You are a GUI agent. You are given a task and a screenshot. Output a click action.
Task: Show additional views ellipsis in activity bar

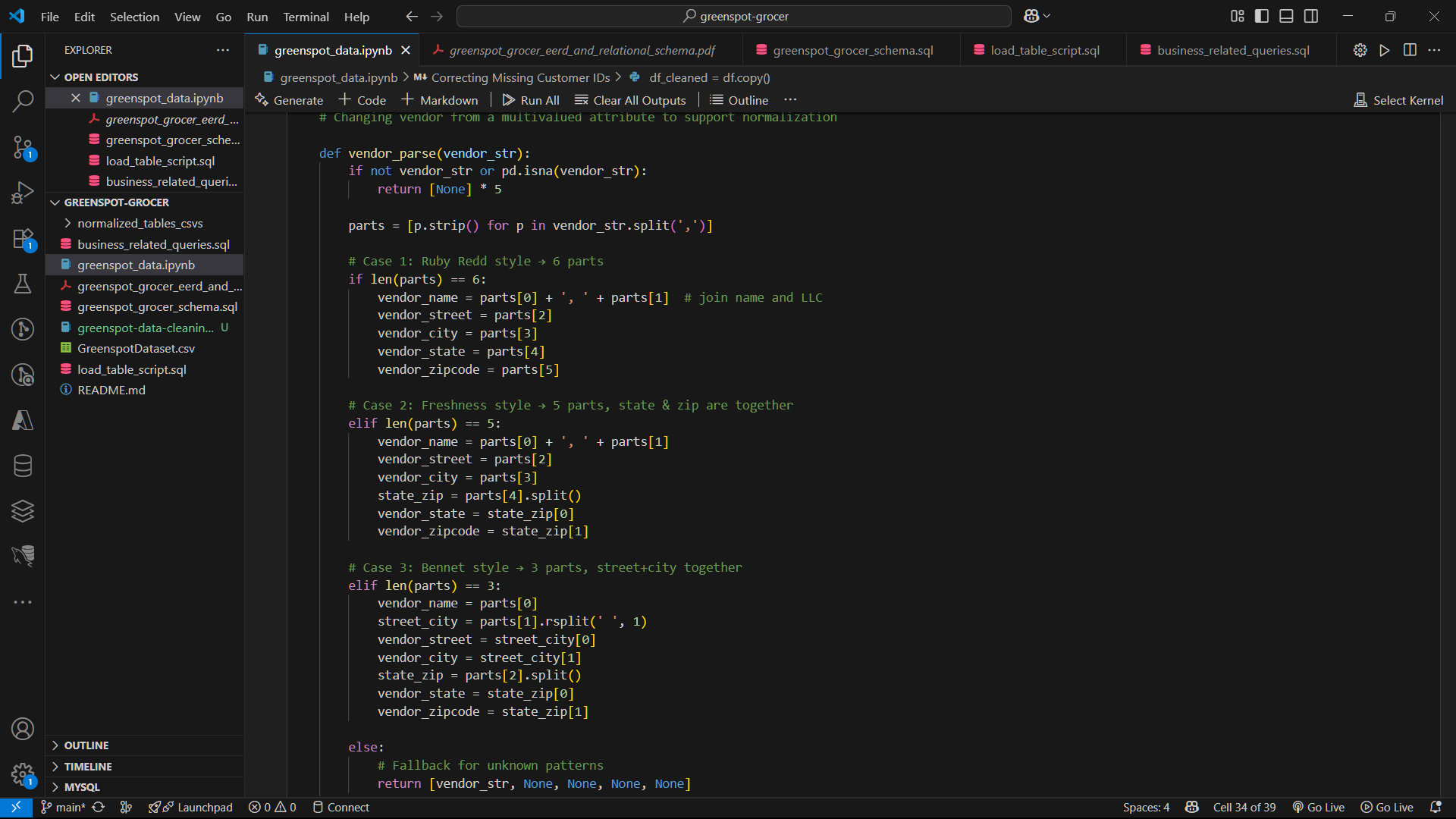[x=23, y=602]
